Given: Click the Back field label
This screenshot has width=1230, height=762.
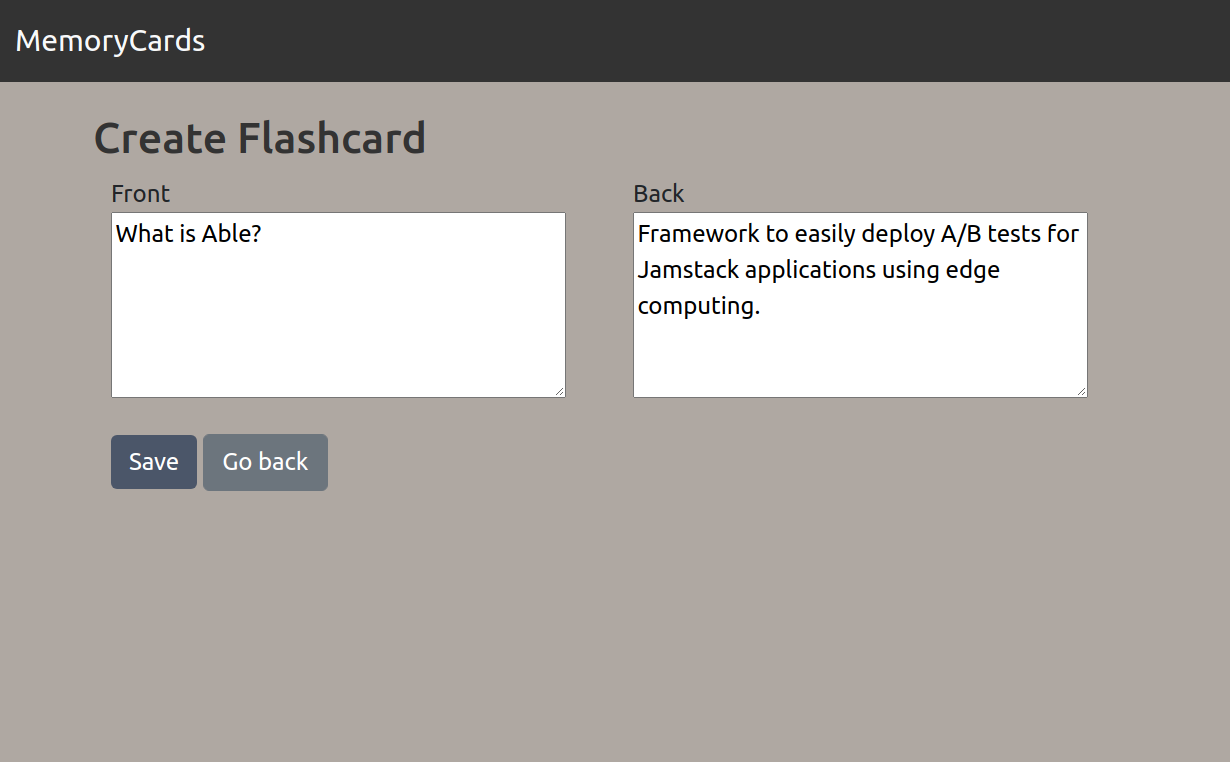Looking at the screenshot, I should coord(659,193).
